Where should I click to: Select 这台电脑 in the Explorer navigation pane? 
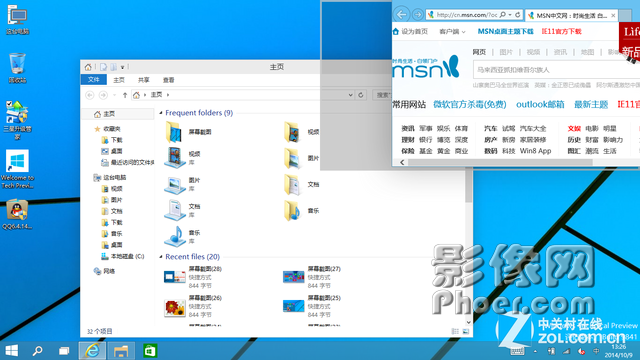tap(110, 178)
